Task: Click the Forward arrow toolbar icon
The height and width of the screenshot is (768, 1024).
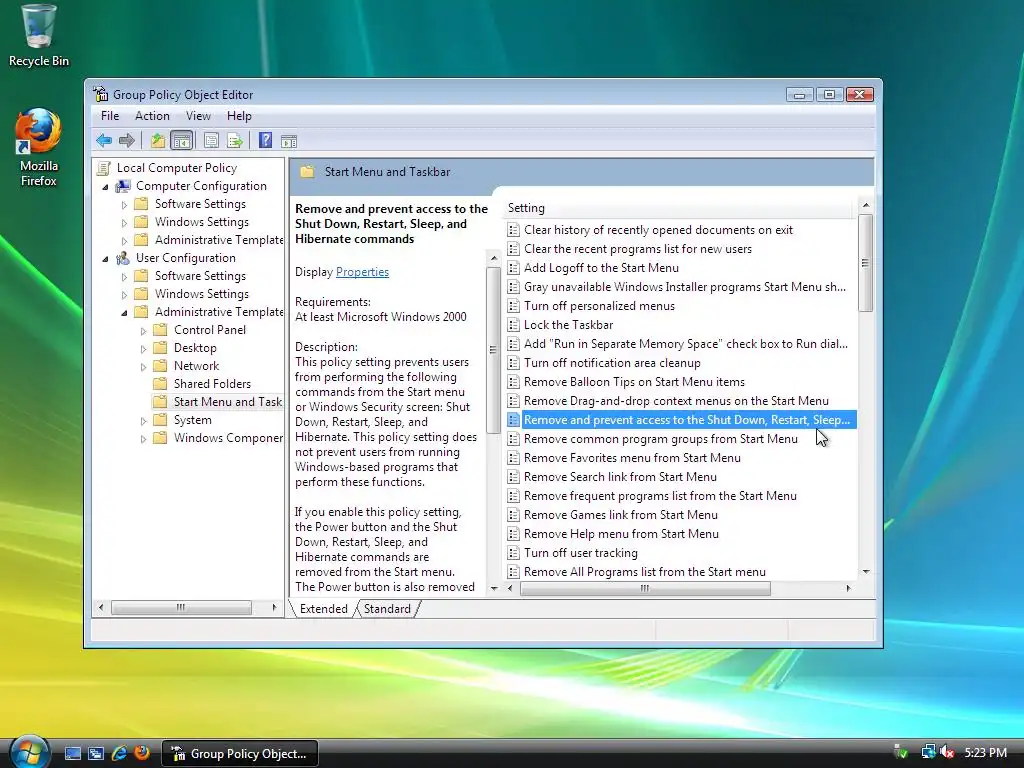Action: click(127, 140)
